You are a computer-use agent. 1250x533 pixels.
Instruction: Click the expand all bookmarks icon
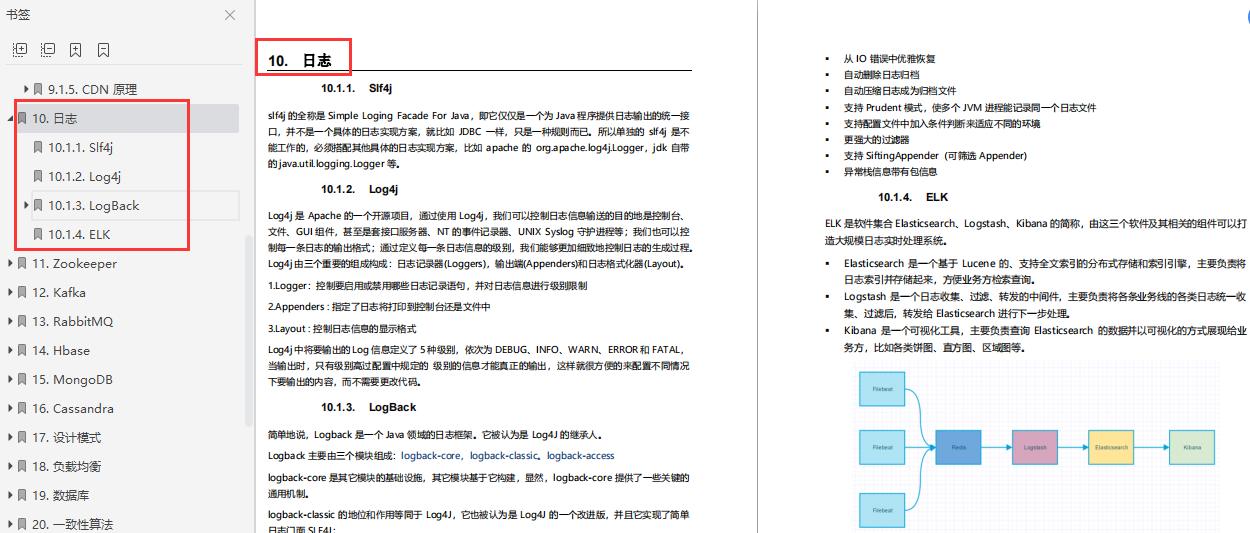[20, 50]
